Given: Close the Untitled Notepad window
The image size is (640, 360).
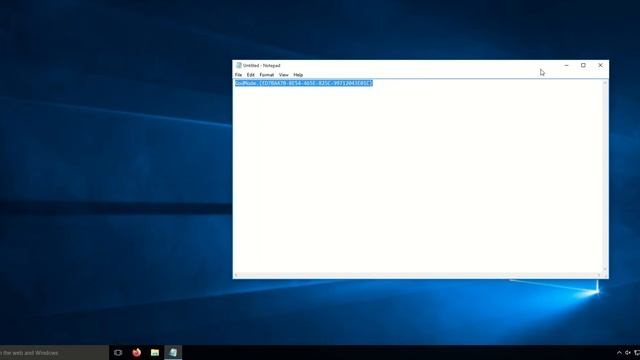Looking at the screenshot, I should click(x=600, y=65).
